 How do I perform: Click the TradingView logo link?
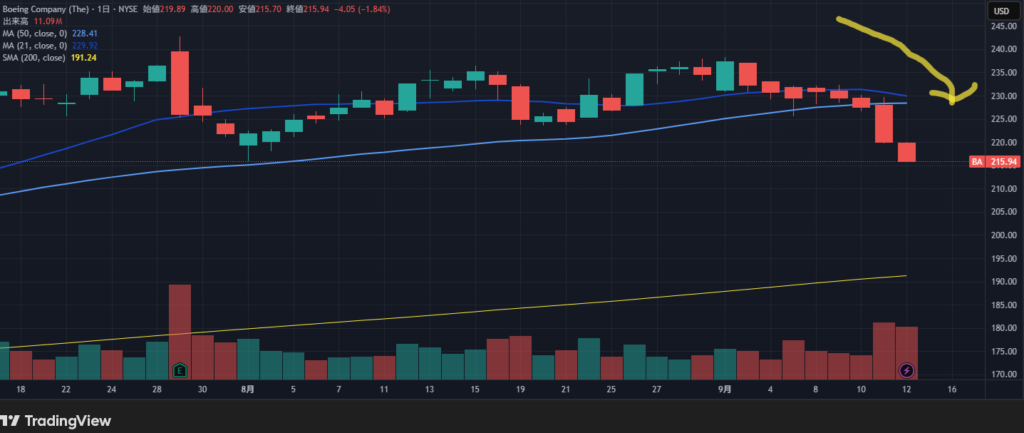pos(56,421)
